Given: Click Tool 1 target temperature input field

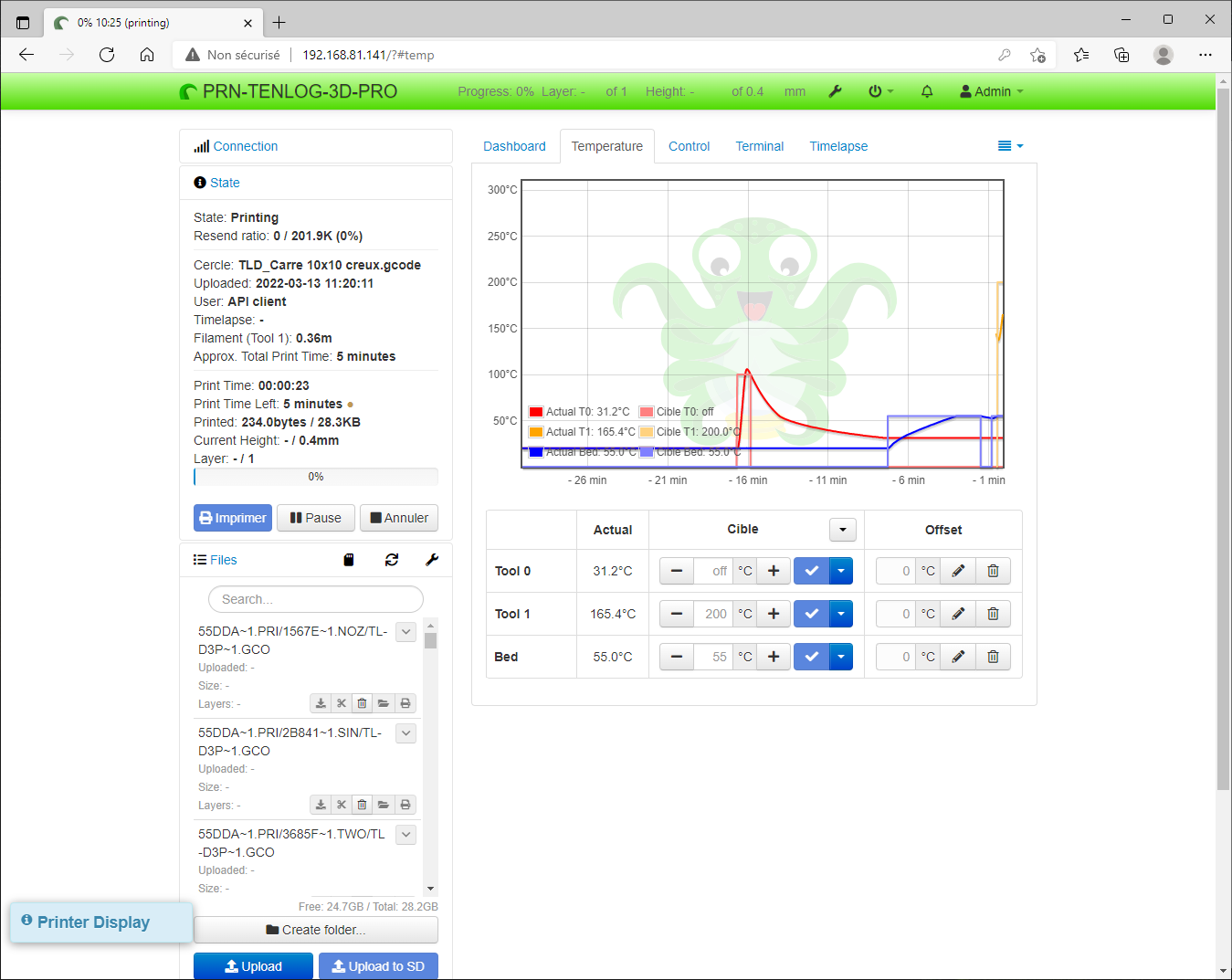Looking at the screenshot, I should coord(713,614).
